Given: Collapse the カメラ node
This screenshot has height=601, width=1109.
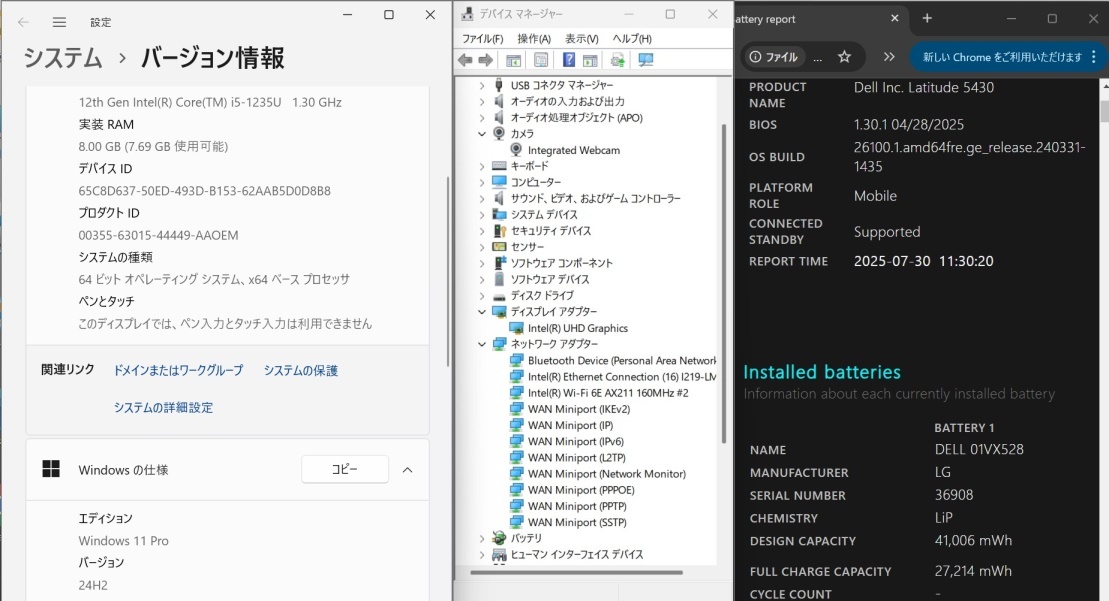Looking at the screenshot, I should (x=482, y=134).
